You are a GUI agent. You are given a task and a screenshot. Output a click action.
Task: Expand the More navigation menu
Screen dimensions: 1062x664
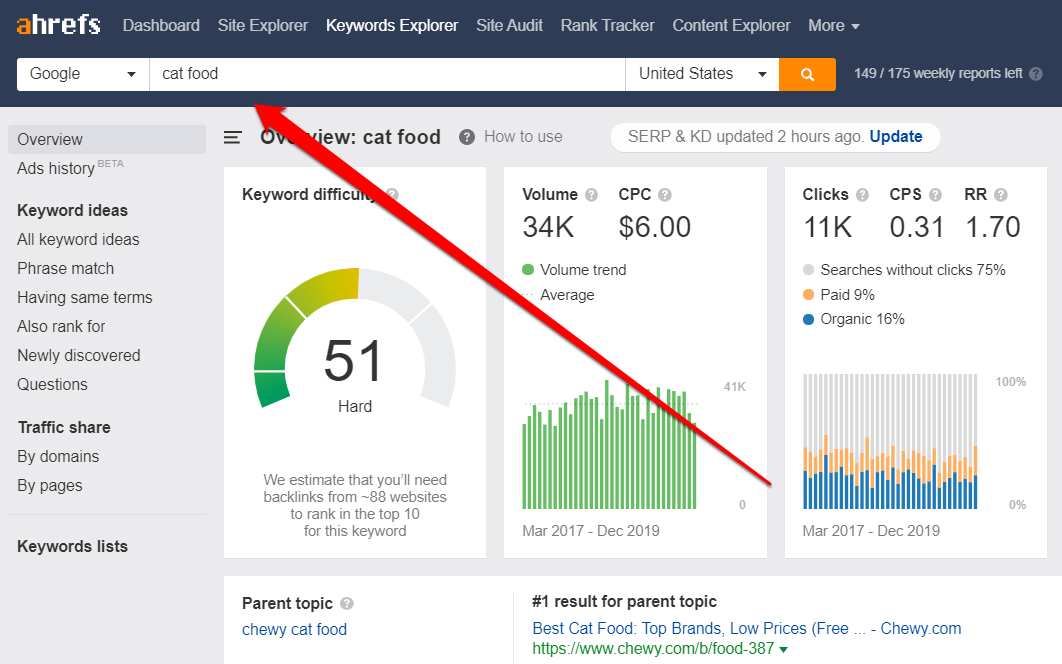tap(834, 26)
